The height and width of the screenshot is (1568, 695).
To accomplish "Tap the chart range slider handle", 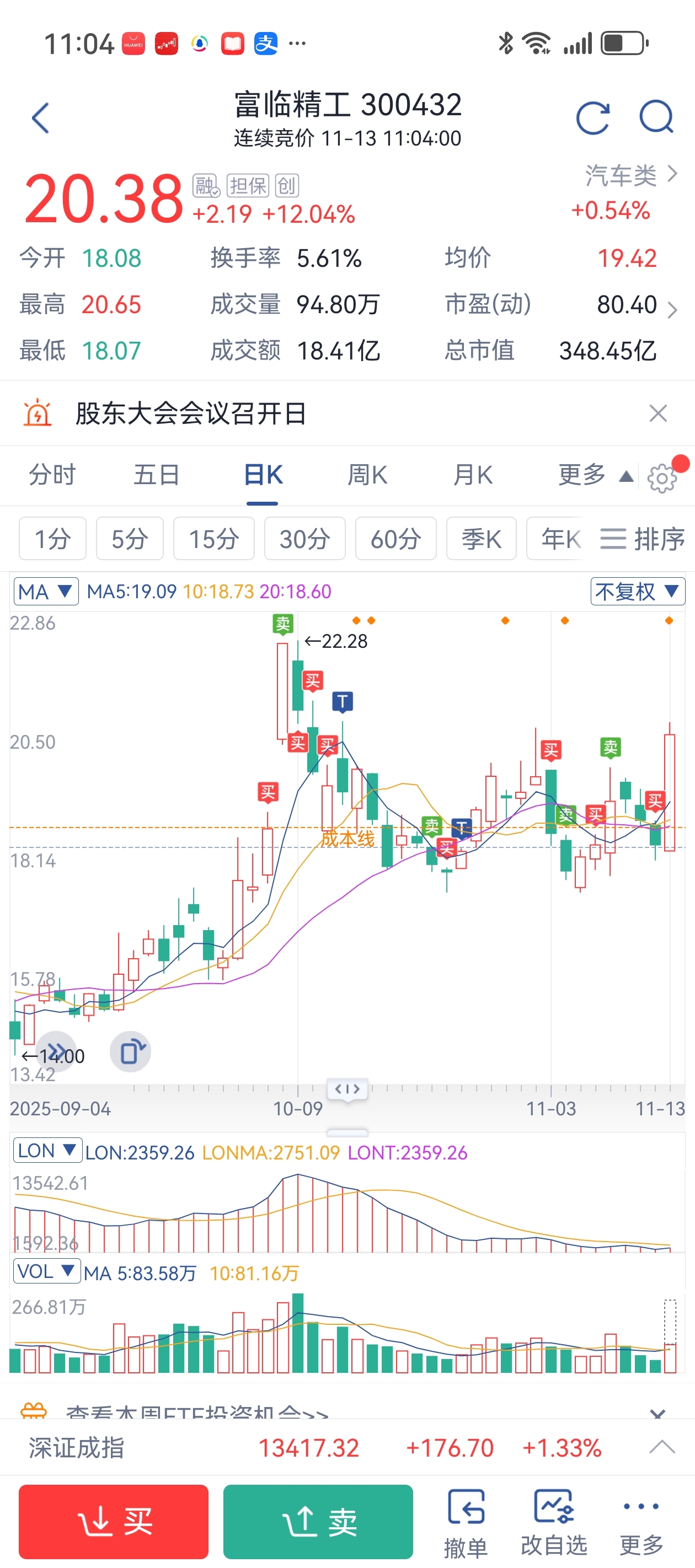I will [x=347, y=1089].
